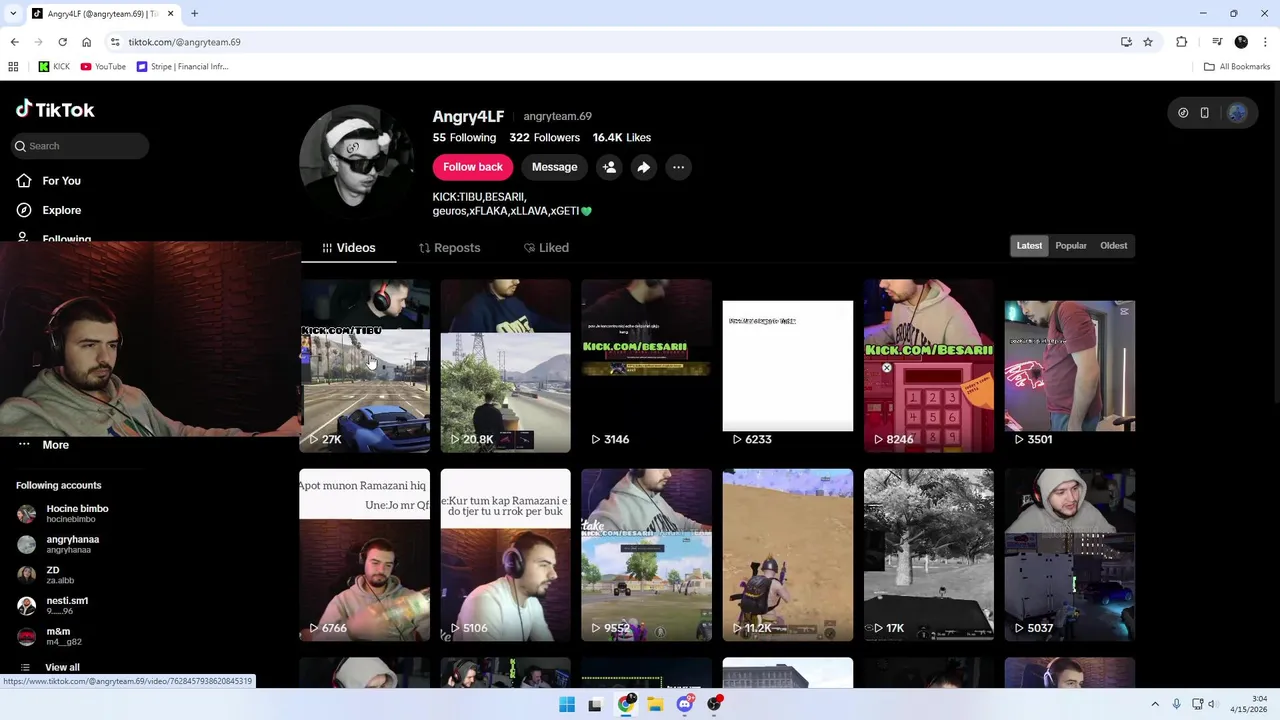Open the video with 3501 views

[1070, 366]
